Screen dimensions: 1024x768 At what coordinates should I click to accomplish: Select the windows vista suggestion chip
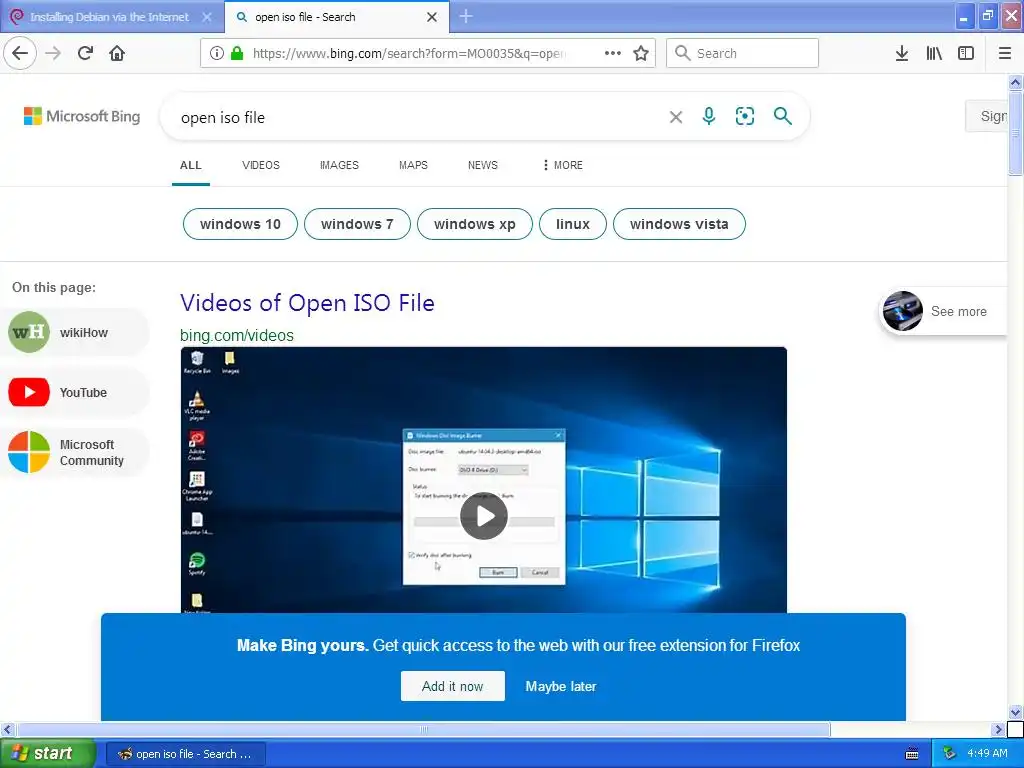coord(679,224)
